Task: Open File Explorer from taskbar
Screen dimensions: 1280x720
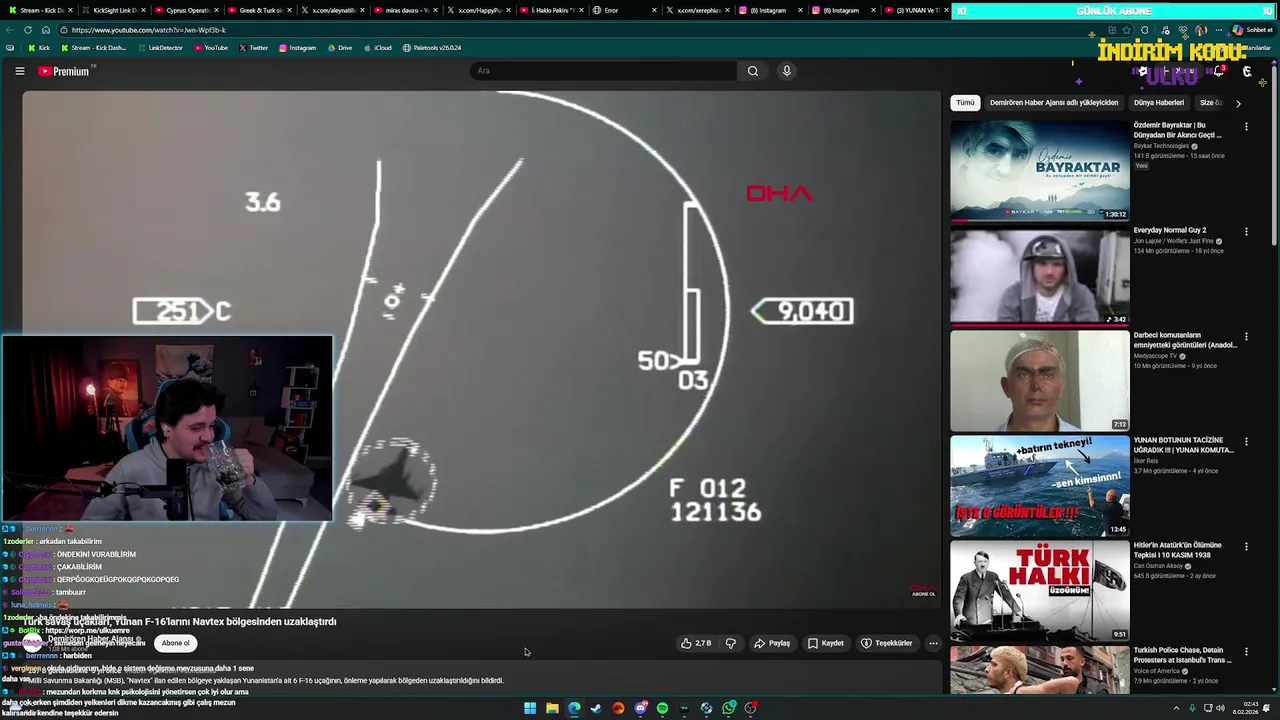Action: (552, 708)
